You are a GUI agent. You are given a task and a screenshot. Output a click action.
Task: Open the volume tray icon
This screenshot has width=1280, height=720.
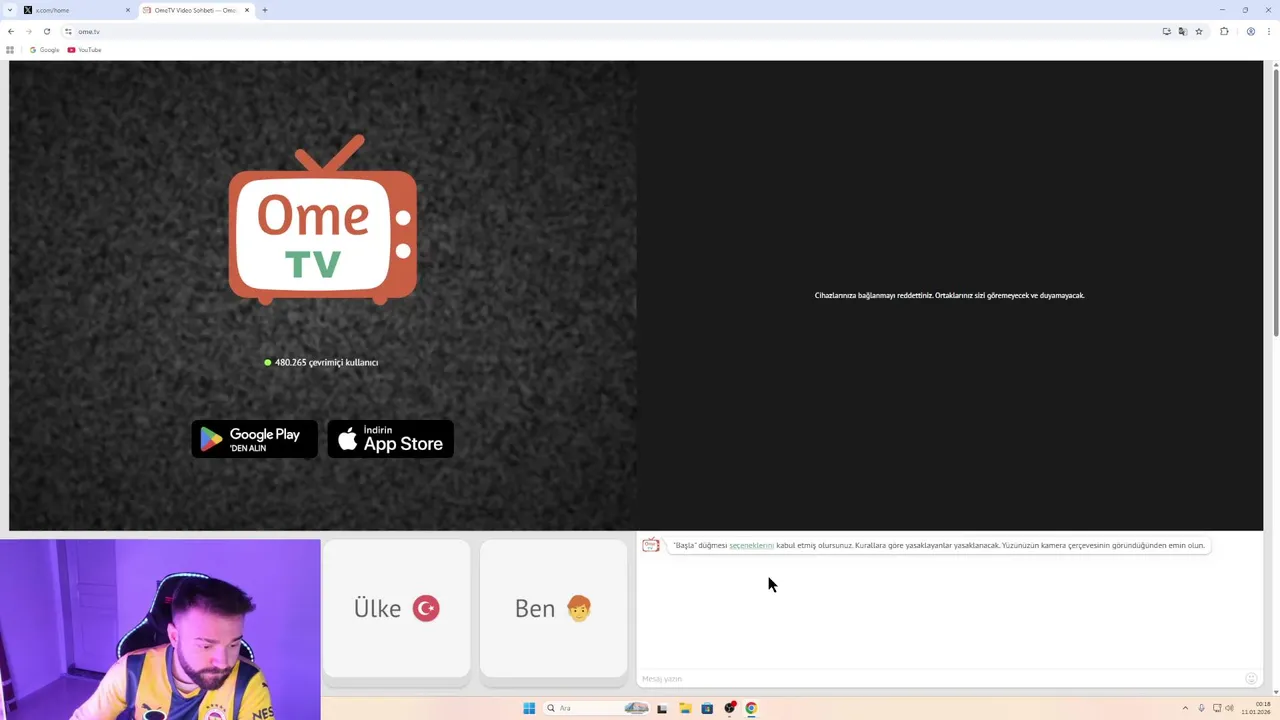1229,708
